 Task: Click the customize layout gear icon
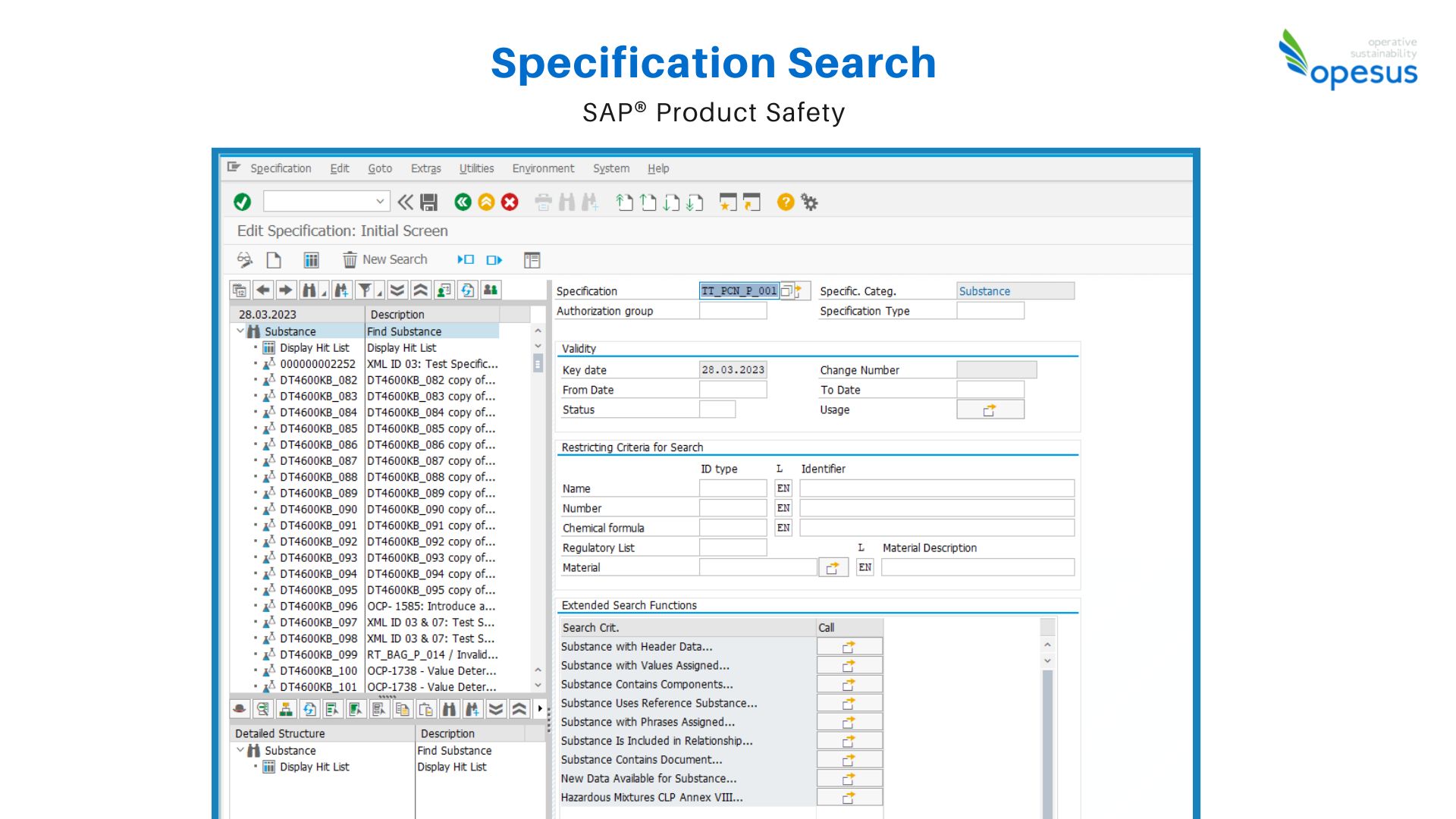(x=810, y=202)
